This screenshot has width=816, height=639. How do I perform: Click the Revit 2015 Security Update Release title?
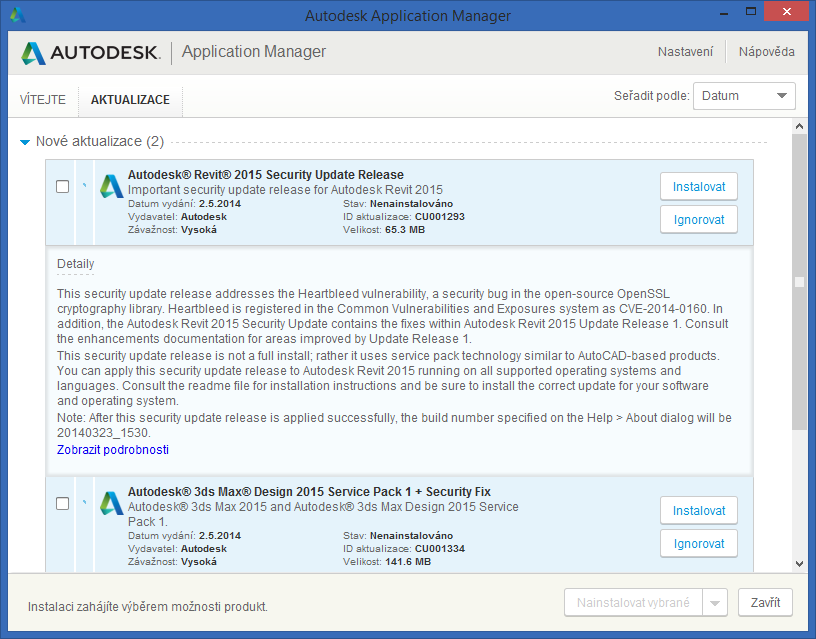click(266, 175)
